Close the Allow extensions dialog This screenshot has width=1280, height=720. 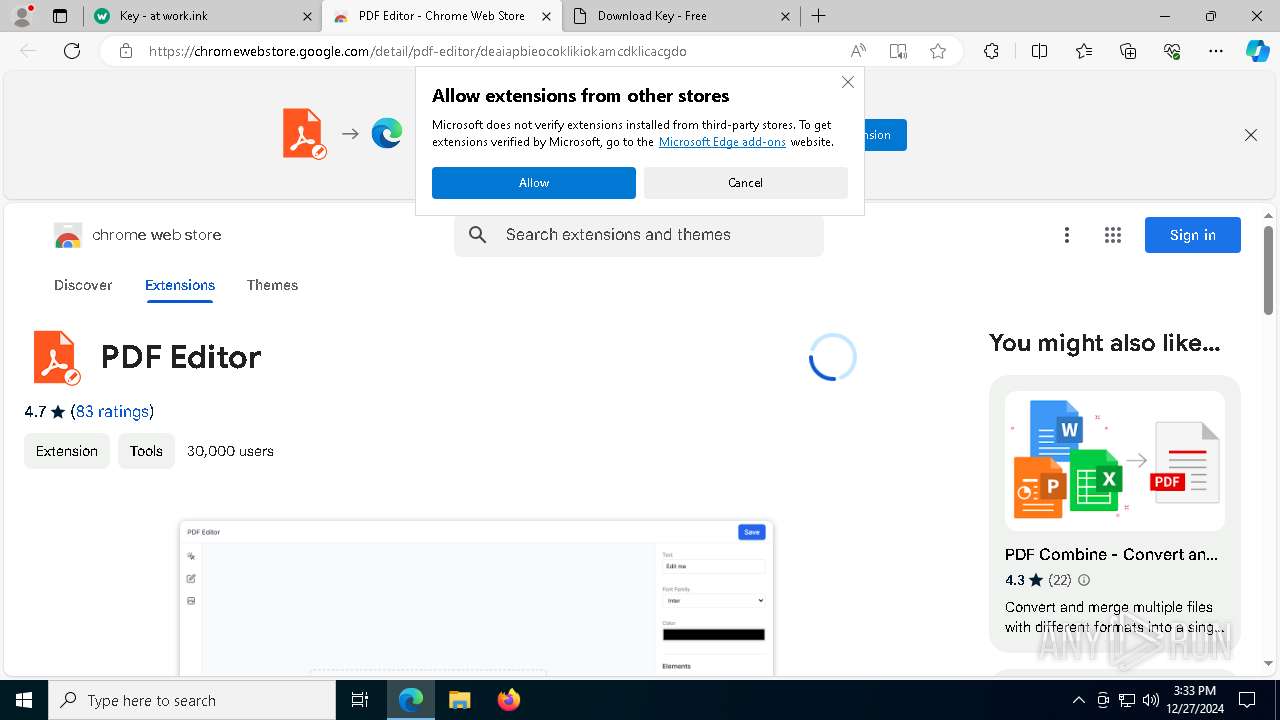click(x=848, y=83)
